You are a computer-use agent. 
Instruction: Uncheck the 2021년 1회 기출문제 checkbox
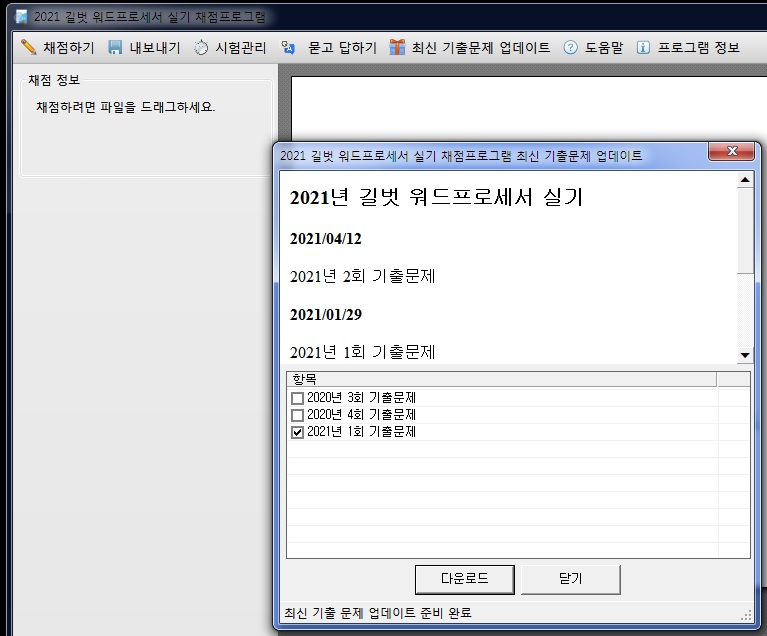[x=297, y=432]
